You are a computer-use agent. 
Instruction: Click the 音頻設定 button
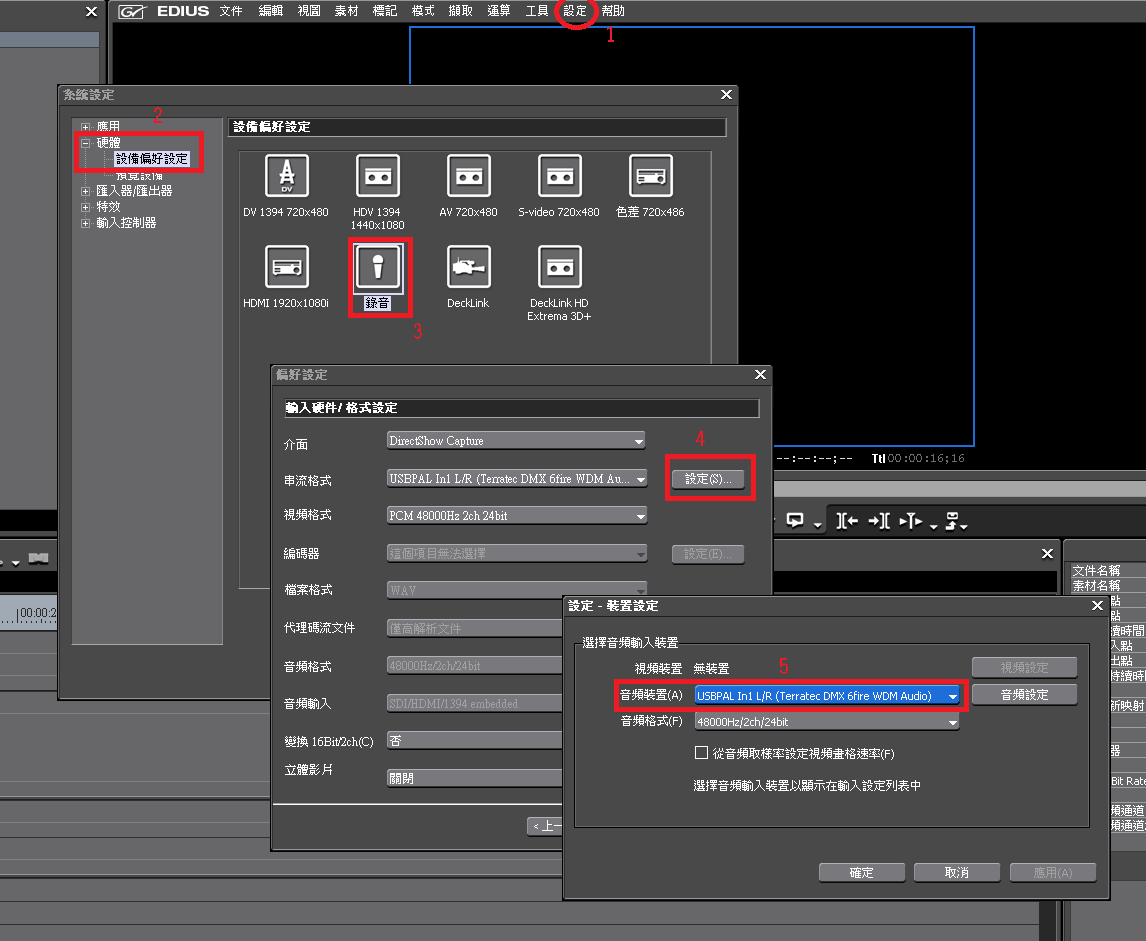(x=1024, y=695)
